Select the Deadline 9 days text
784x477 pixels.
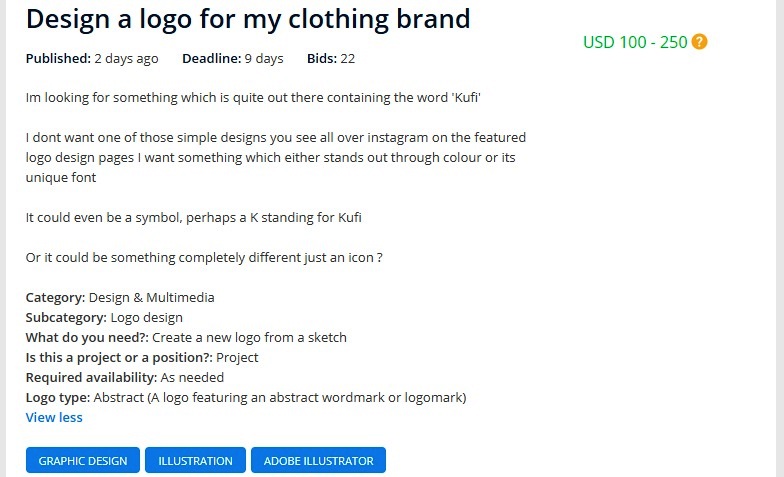coord(232,58)
